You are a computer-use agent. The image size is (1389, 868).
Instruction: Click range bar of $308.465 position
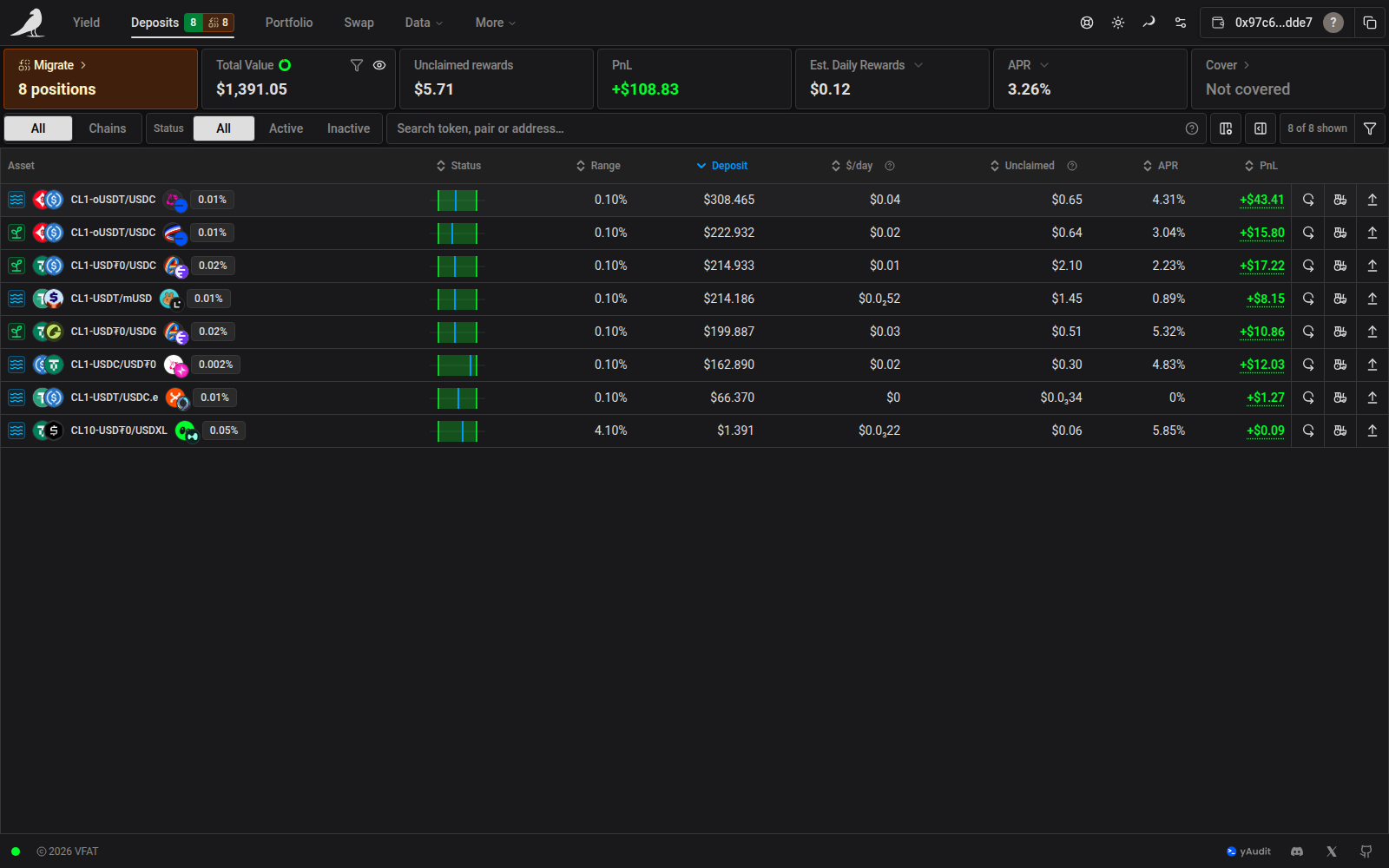tap(458, 201)
